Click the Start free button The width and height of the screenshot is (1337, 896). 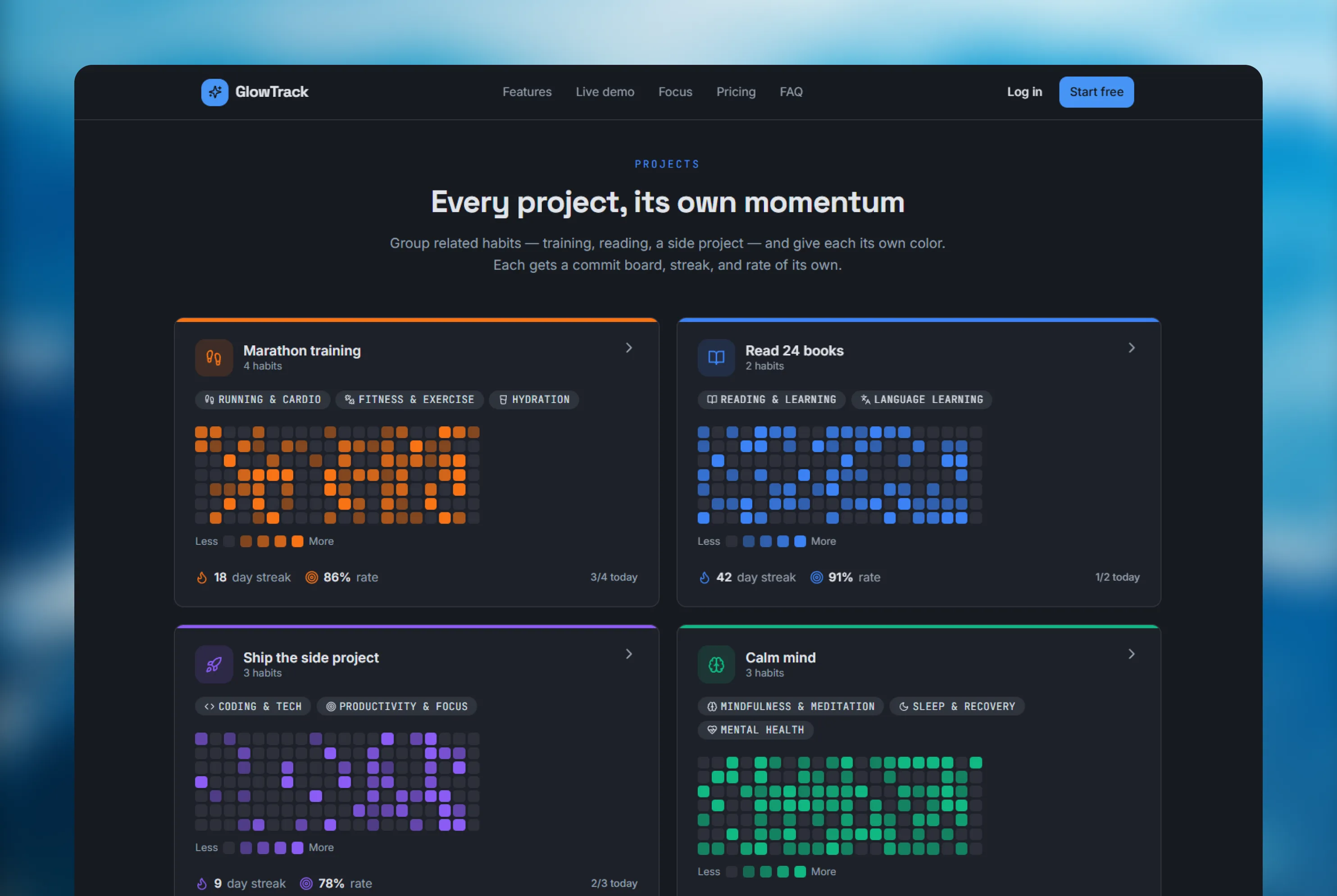[x=1096, y=92]
